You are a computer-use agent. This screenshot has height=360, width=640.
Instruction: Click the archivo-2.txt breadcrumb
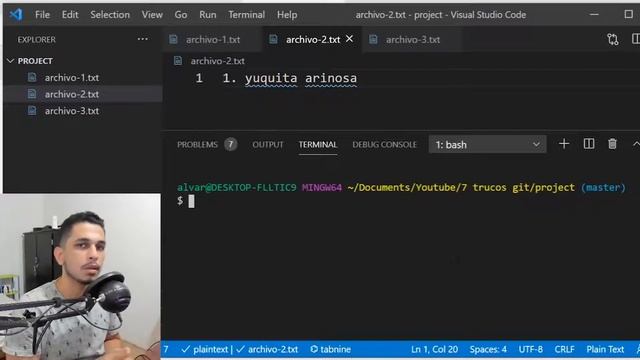217,61
